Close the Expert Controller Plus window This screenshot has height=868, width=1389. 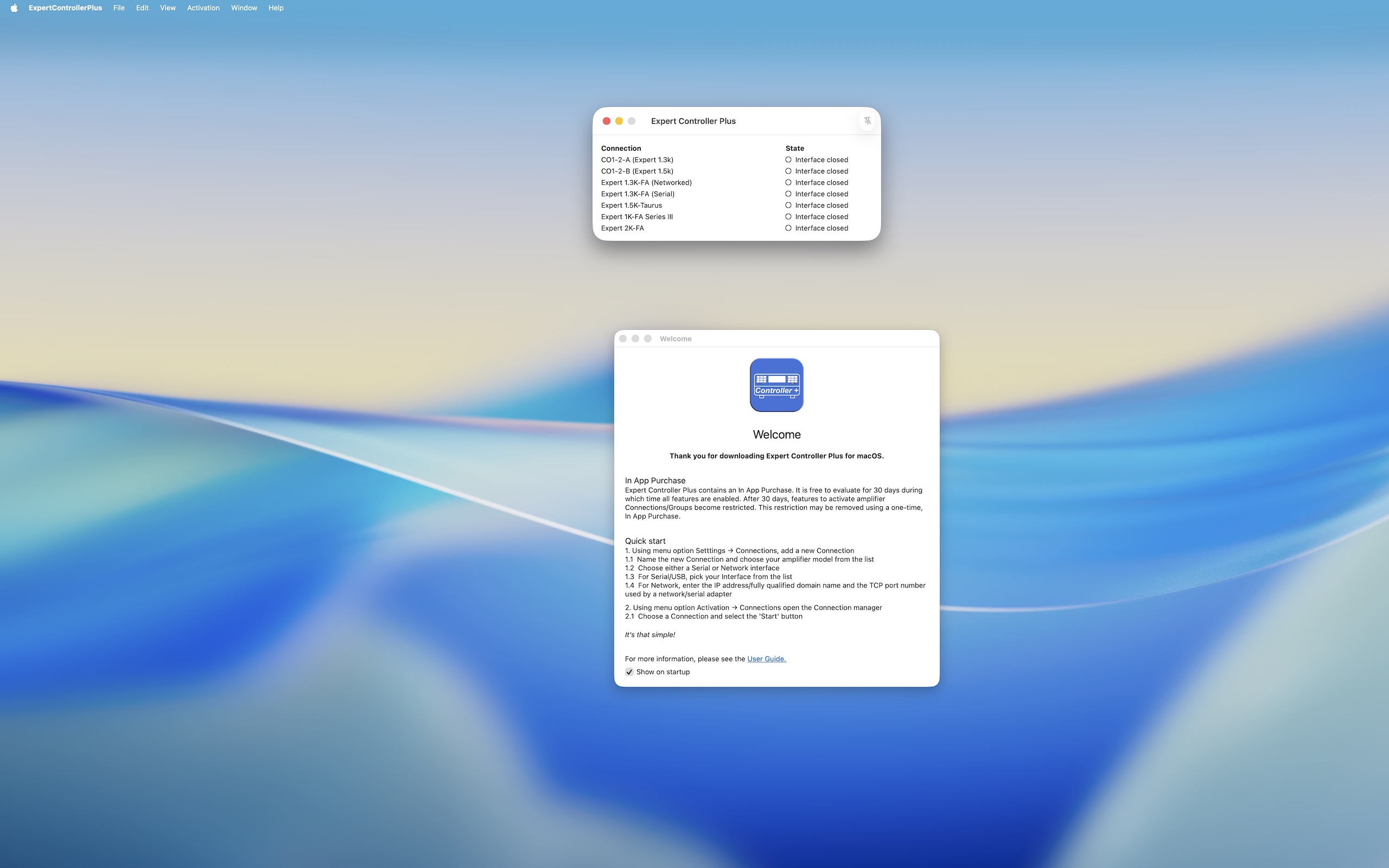tap(606, 120)
